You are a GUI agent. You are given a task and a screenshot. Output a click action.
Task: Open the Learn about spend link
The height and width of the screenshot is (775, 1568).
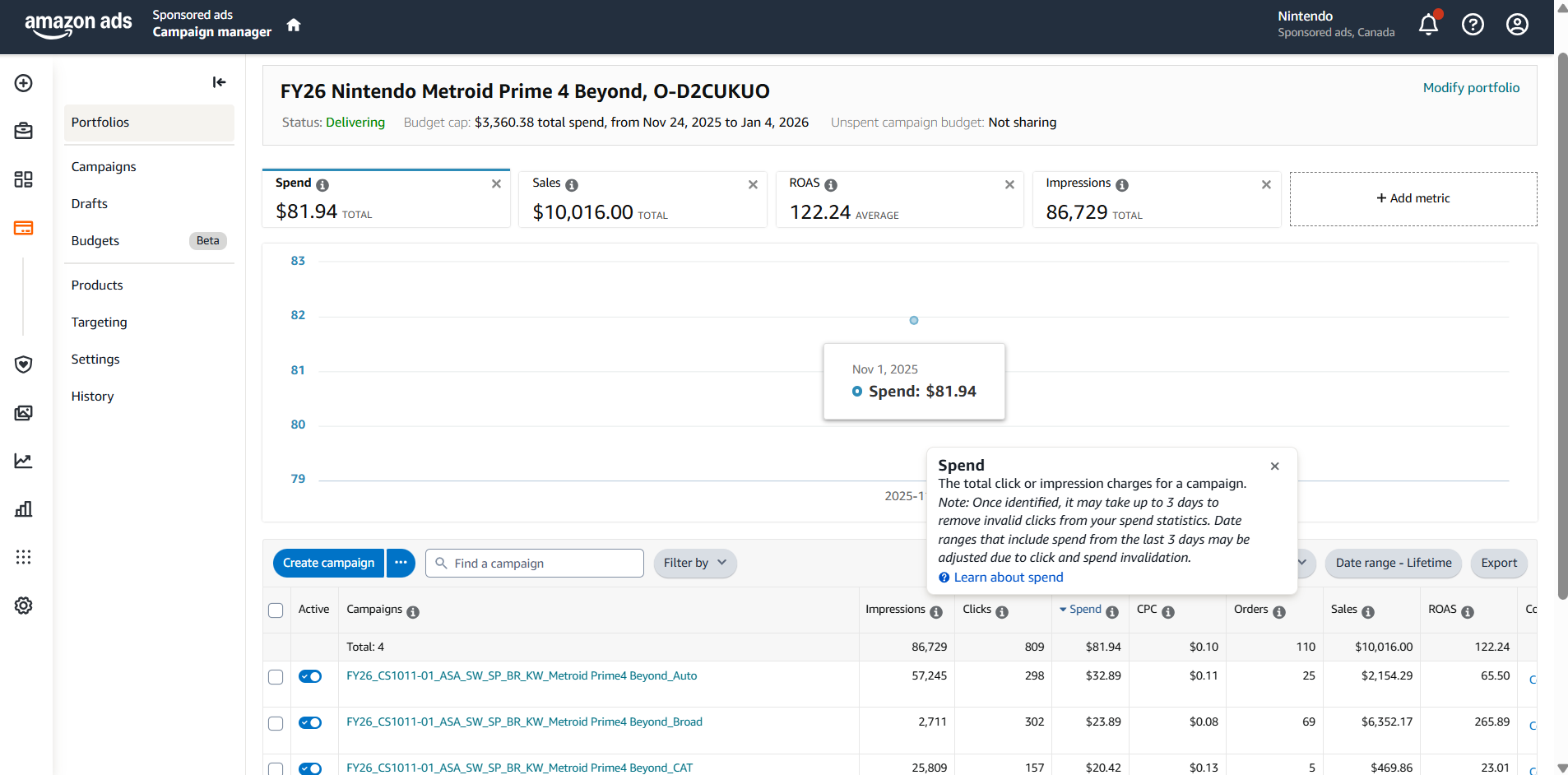1008,578
